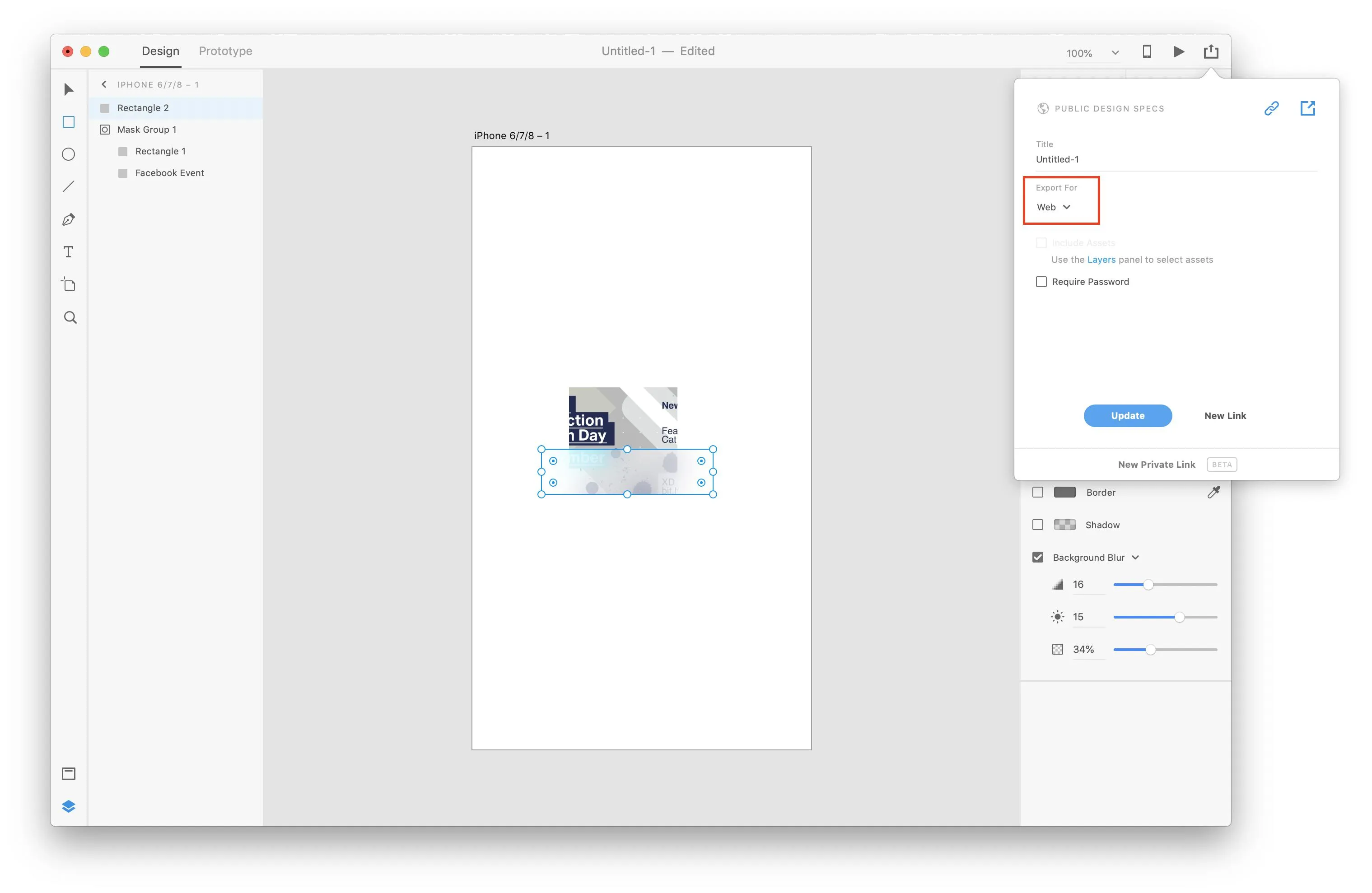Enable the Require Password checkbox
The width and height of the screenshot is (1372, 893).
[1041, 282]
